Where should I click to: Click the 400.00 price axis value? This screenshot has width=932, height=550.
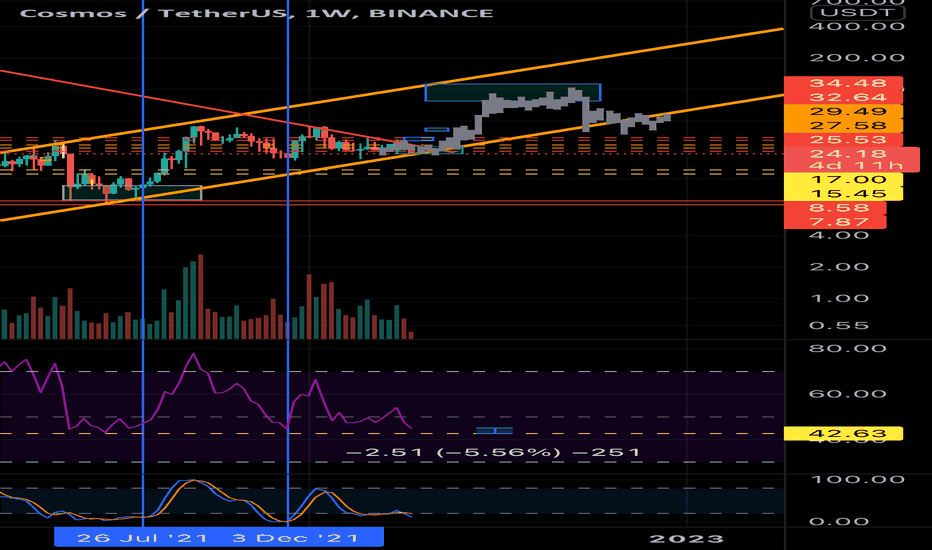coord(857,26)
